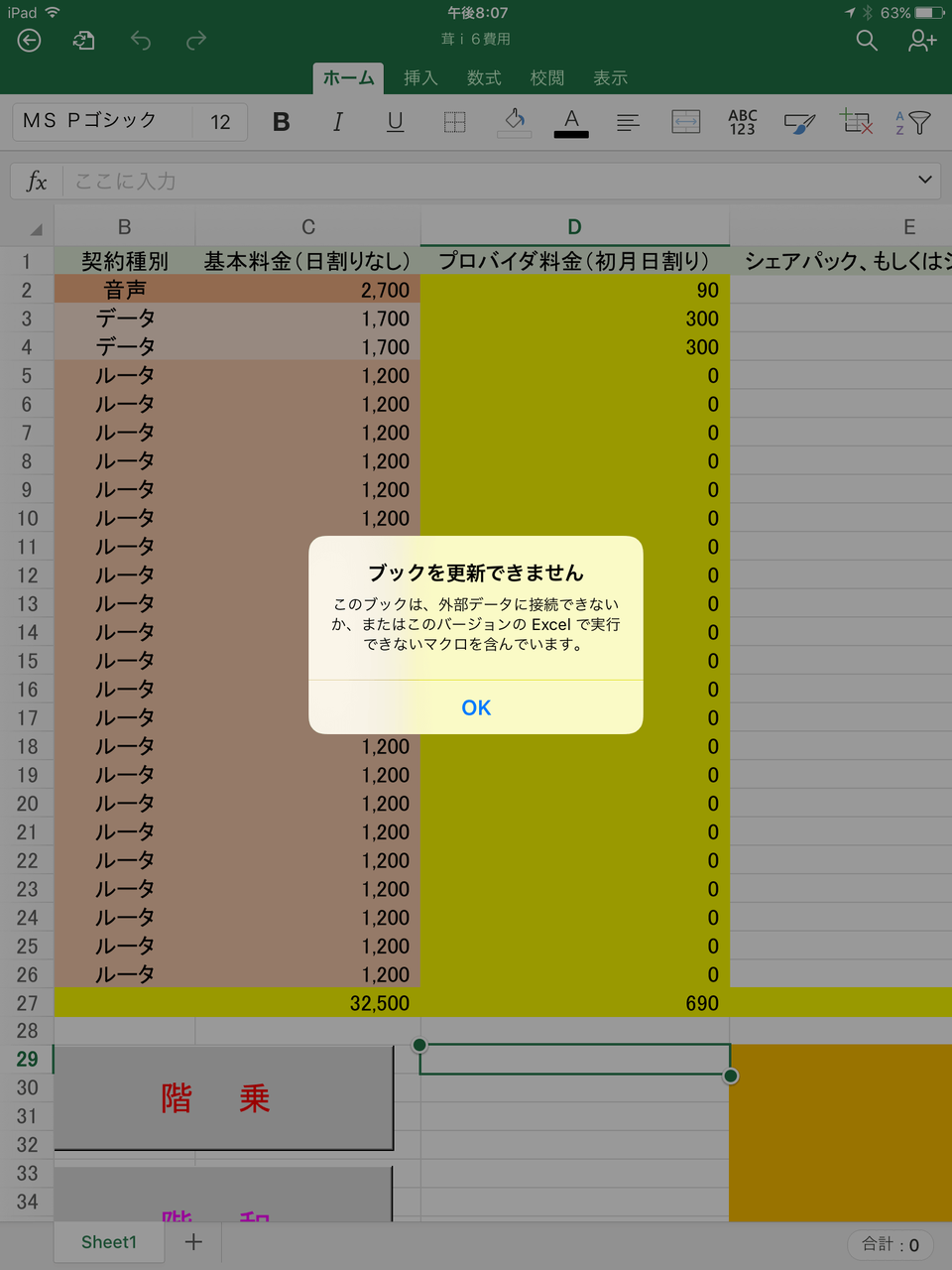
Task: Select the row 1 header
Action: 27,261
